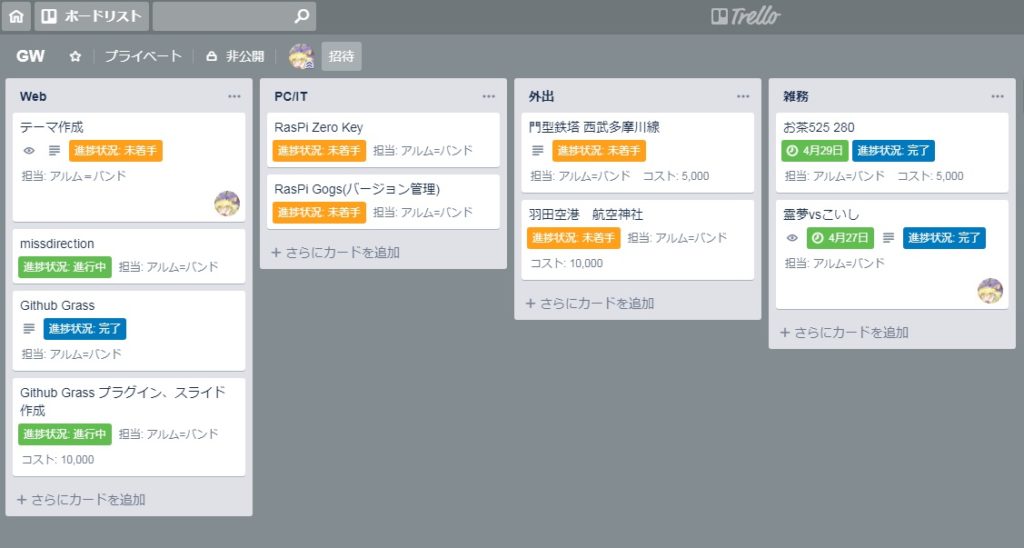Click 未着手 badge on RasPi Gogs card
Viewport: 1024px width, 548px height.
[319, 212]
